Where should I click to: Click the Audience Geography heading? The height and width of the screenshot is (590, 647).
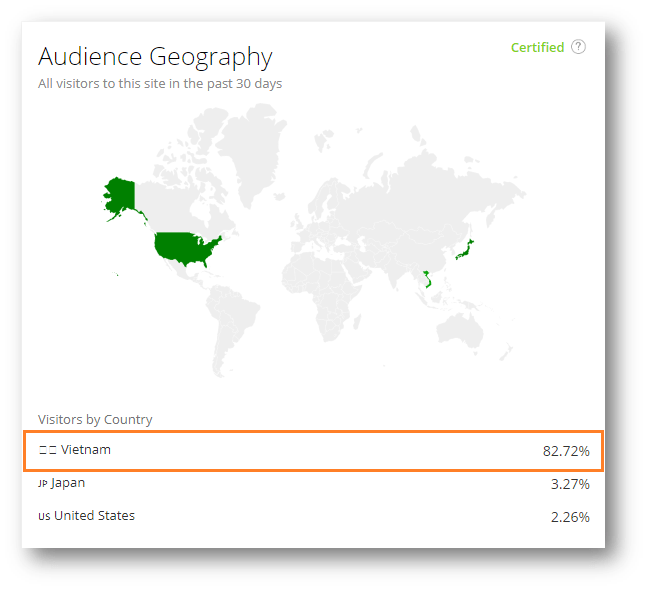[155, 57]
